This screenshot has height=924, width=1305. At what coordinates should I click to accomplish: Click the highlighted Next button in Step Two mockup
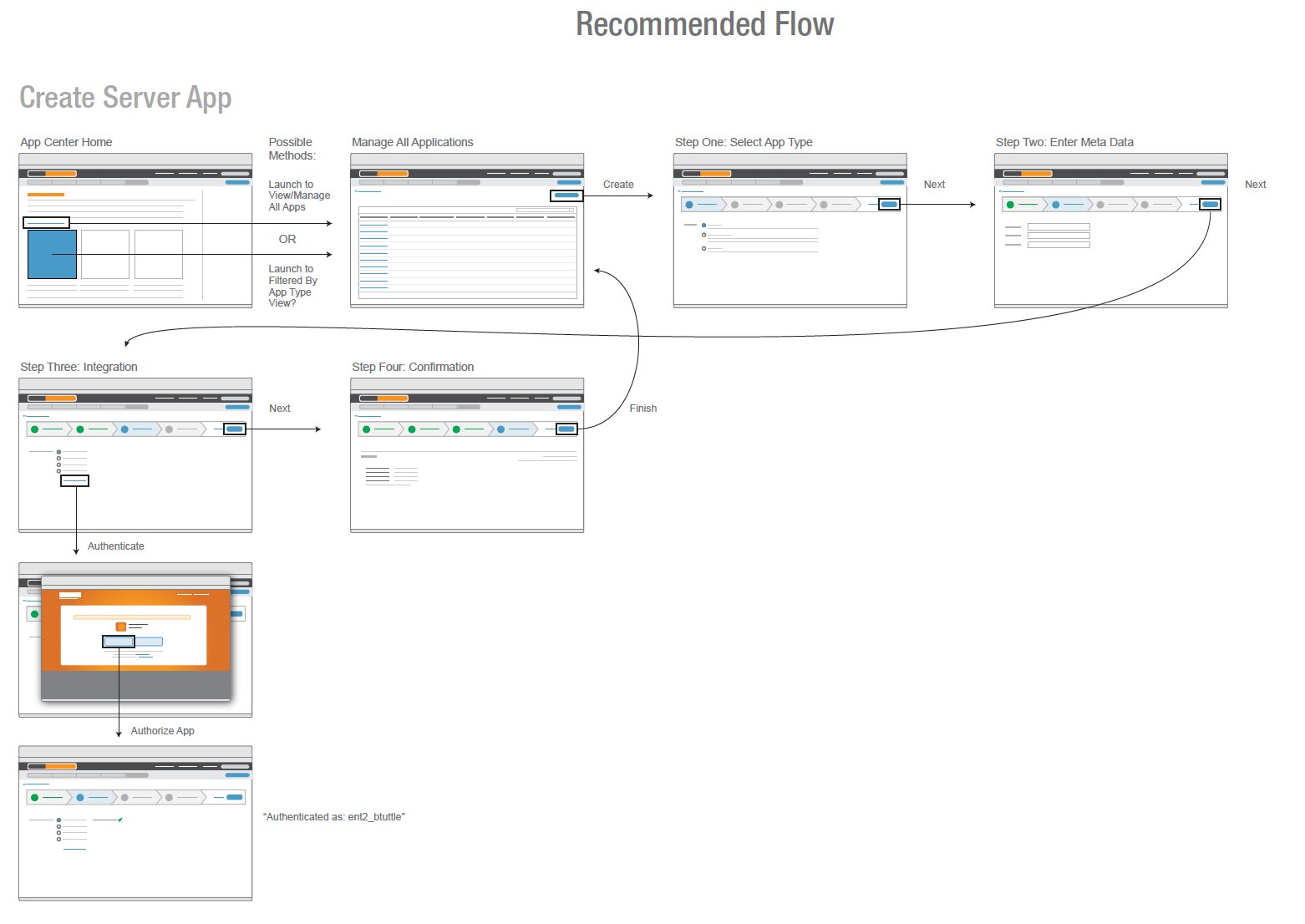tap(1210, 205)
